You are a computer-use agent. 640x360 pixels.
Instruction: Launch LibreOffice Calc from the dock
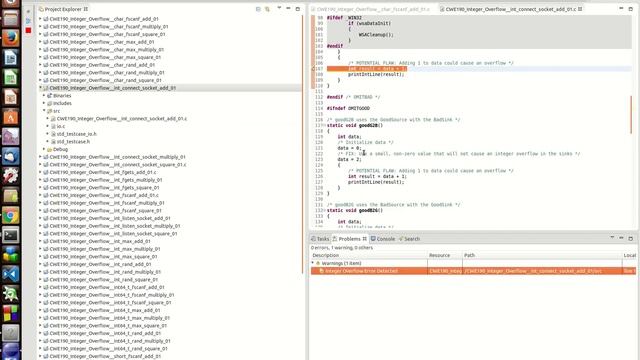pos(11,77)
